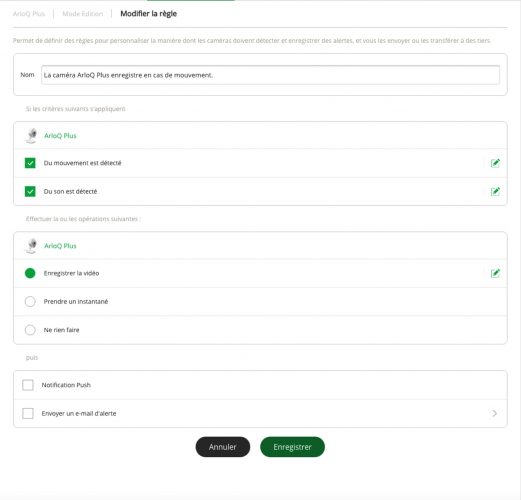Edit motion detection settings pencil icon
Viewport: 521px width, 500px height.
pos(495,163)
